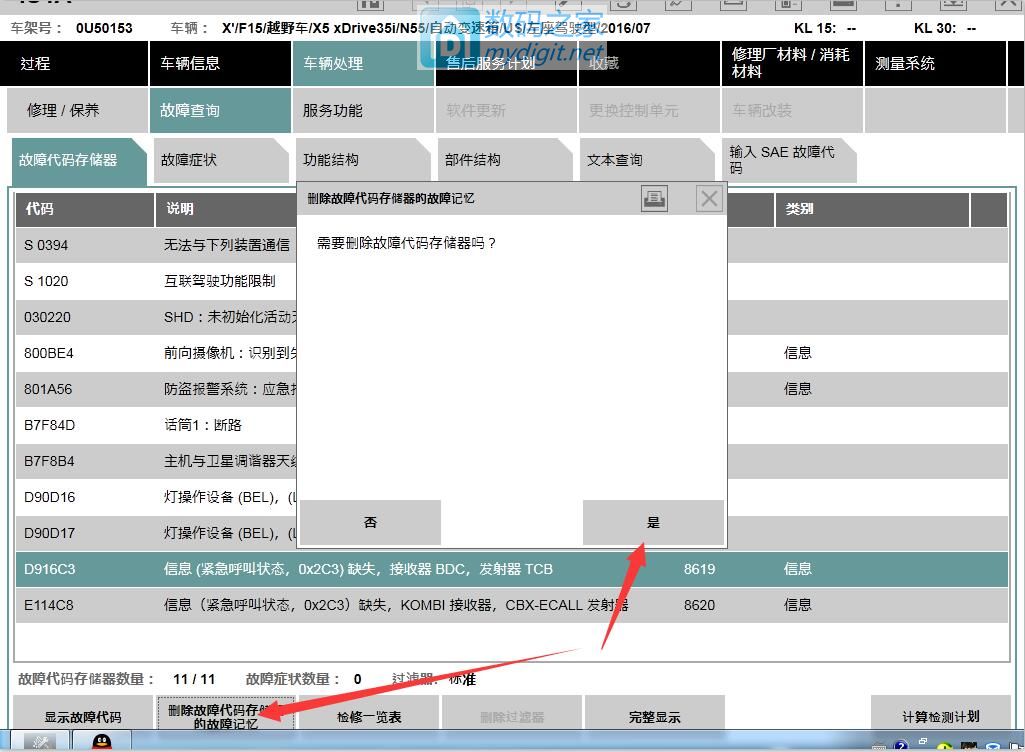Switch to the 功能结构 tab
The height and width of the screenshot is (752, 1025).
coord(363,160)
